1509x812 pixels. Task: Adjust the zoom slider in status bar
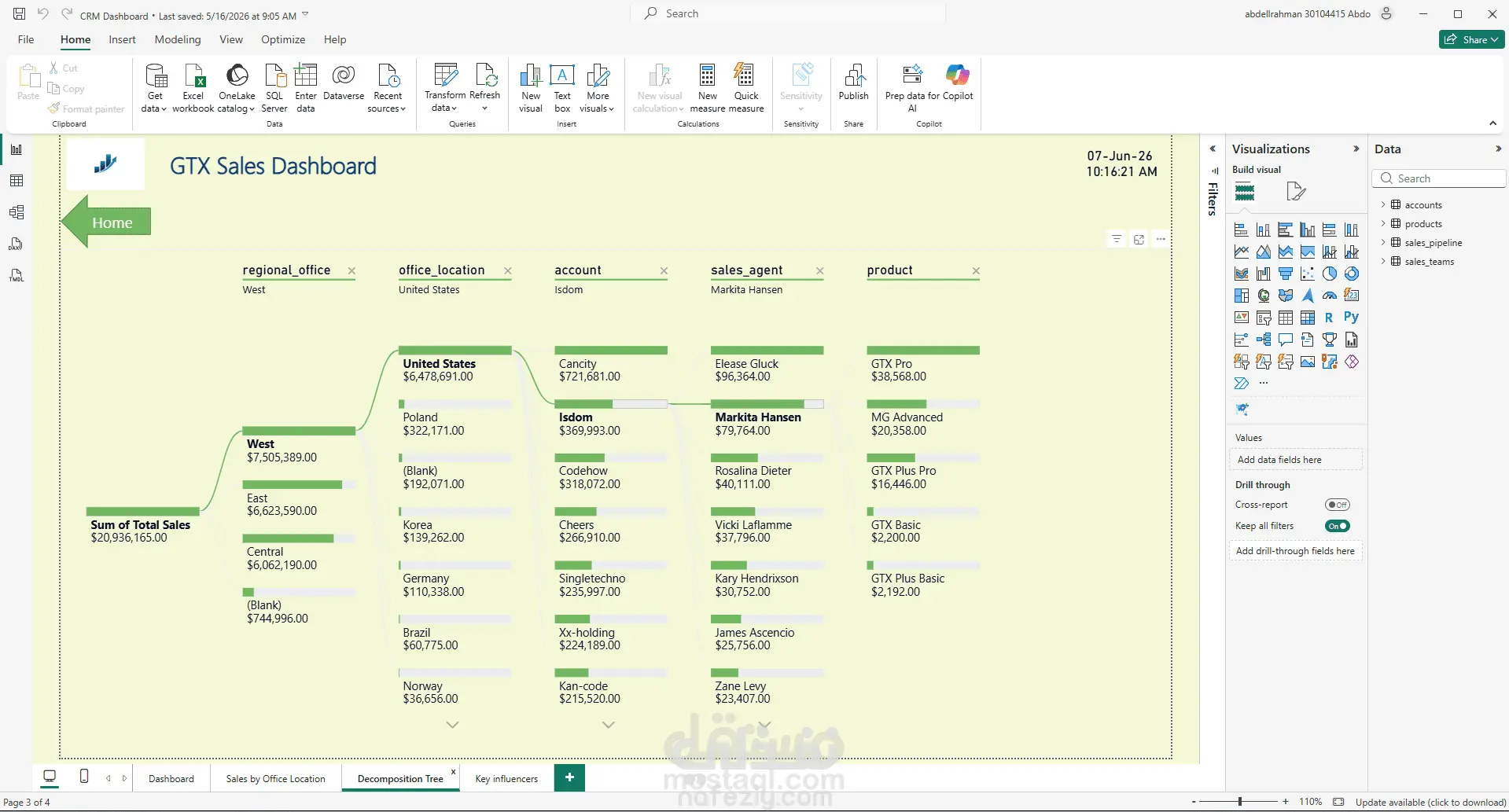(1240, 802)
